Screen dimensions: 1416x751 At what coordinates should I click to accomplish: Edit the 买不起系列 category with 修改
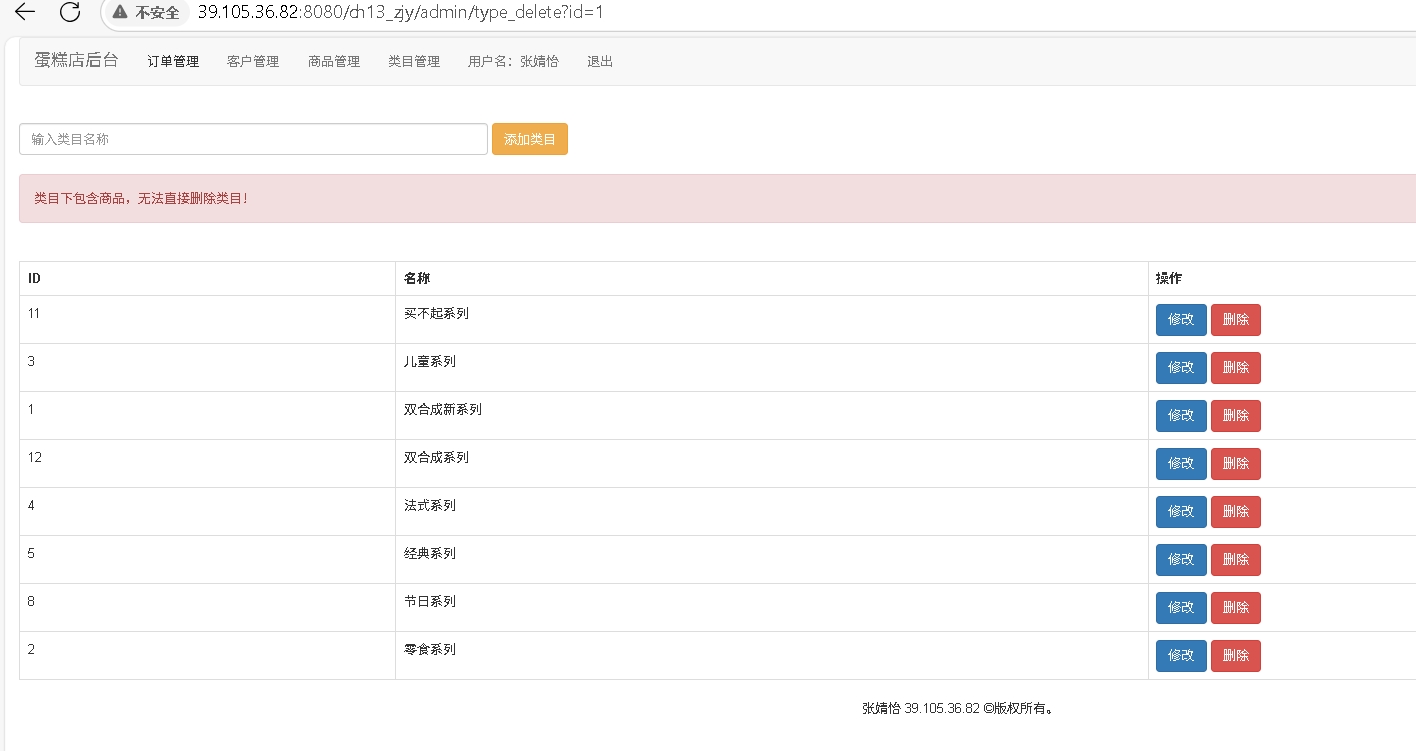coord(1181,320)
